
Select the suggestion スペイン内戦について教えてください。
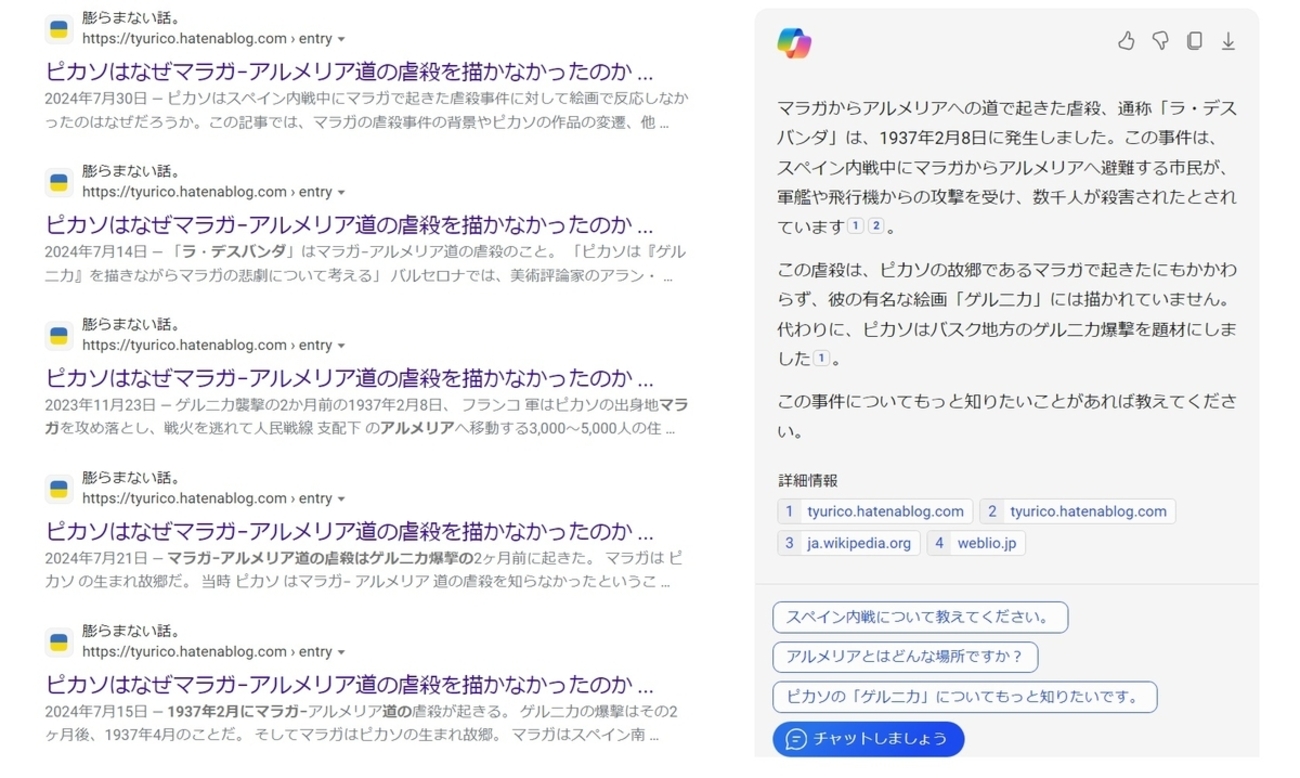(x=920, y=617)
